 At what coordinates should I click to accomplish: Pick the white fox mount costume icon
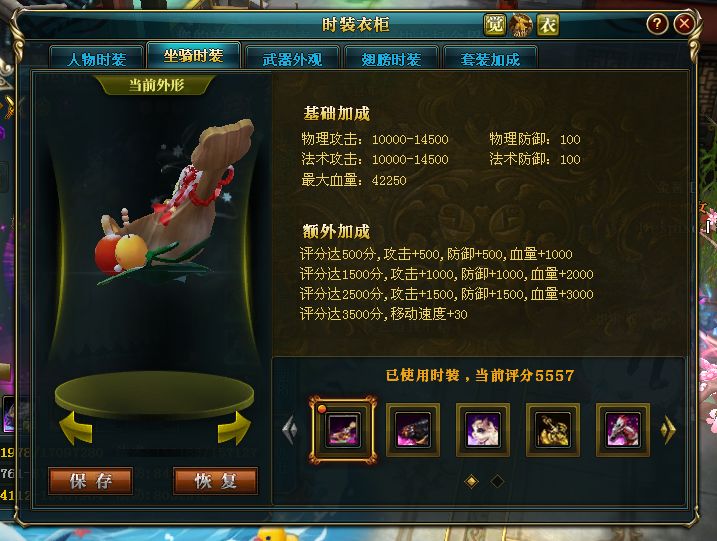483,430
